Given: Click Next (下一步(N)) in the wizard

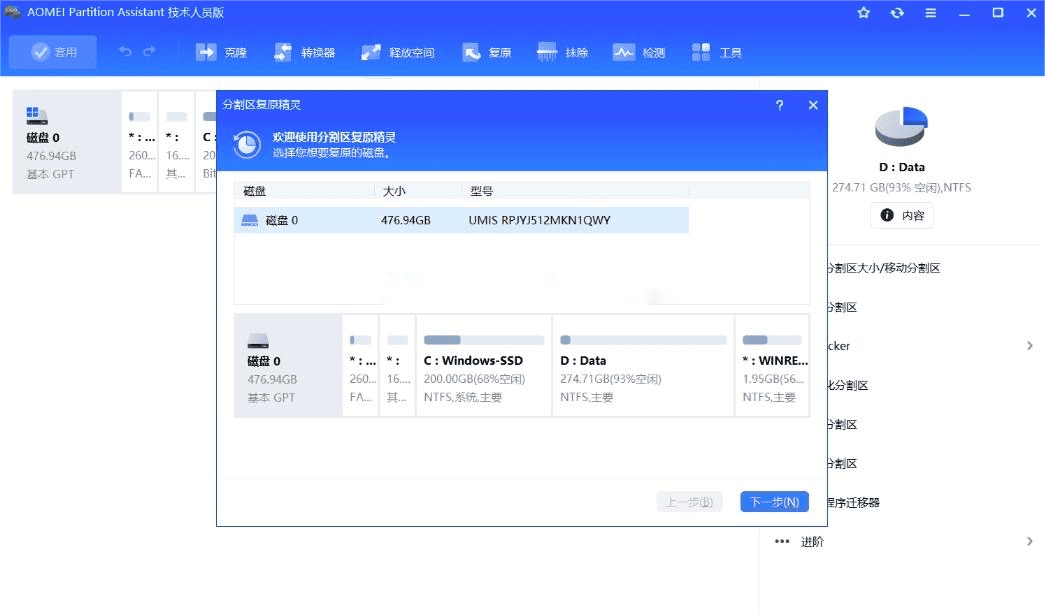Looking at the screenshot, I should (x=774, y=502).
